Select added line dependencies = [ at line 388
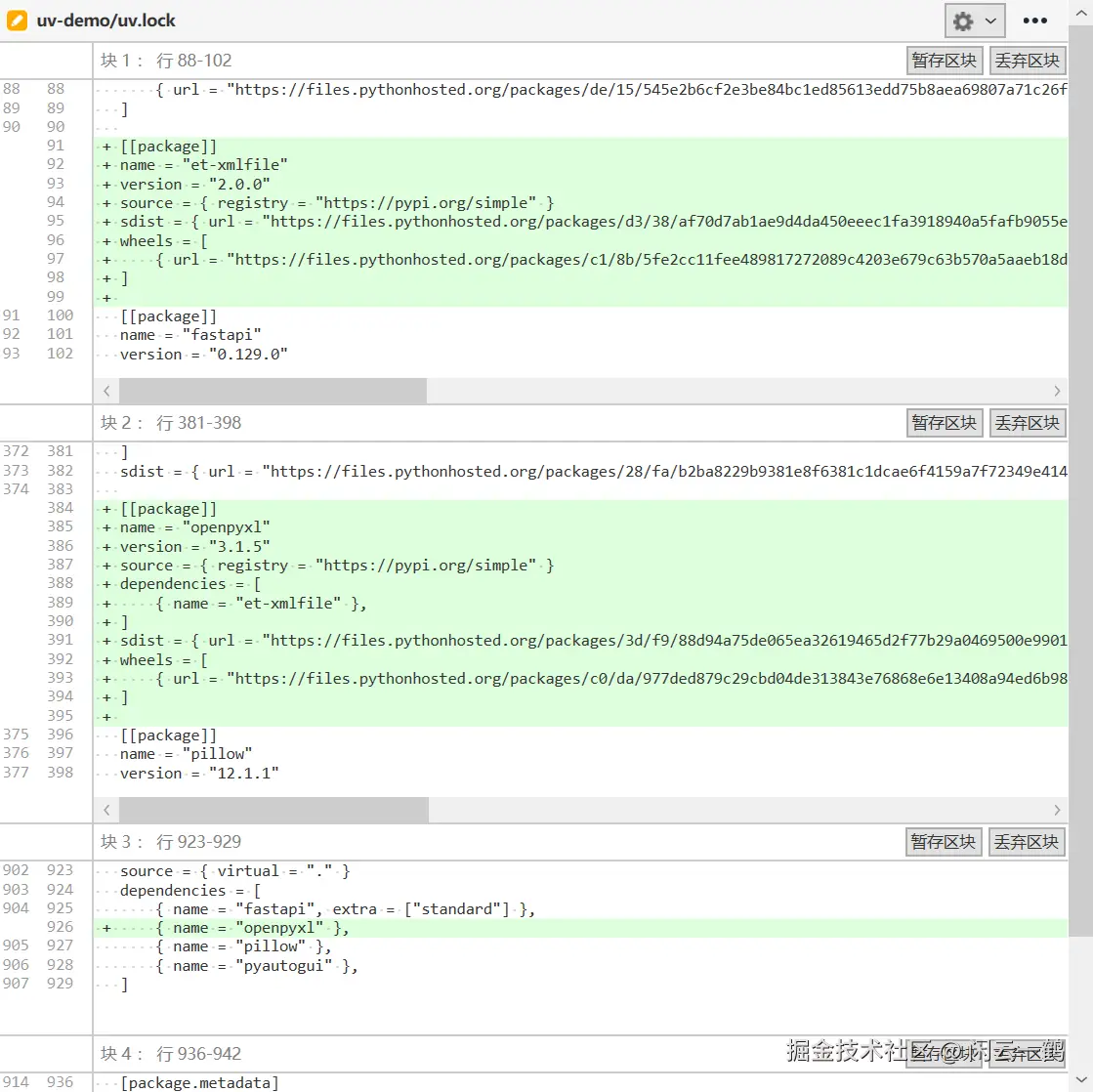1093x1092 pixels. tap(580, 584)
